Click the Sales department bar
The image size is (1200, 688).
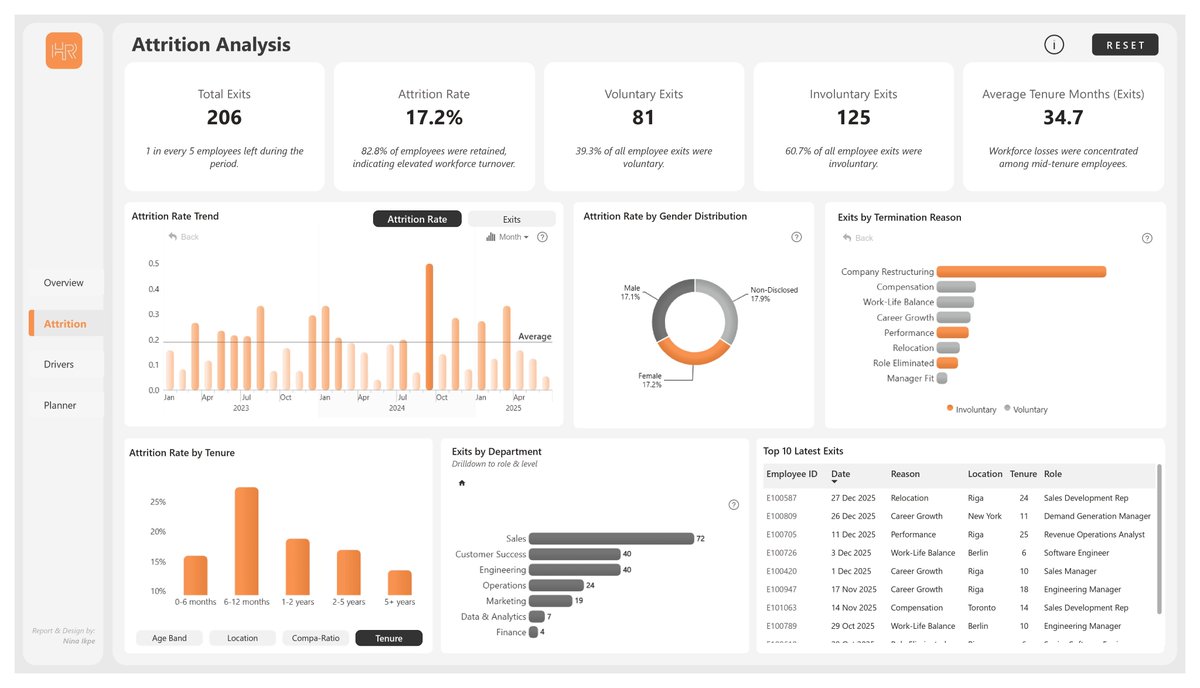tap(611, 539)
